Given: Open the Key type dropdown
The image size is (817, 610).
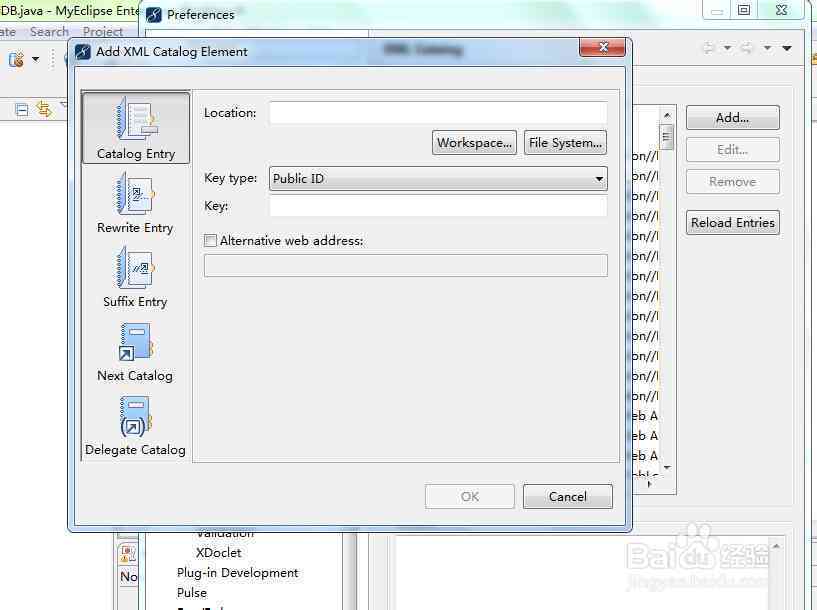Looking at the screenshot, I should tap(438, 179).
